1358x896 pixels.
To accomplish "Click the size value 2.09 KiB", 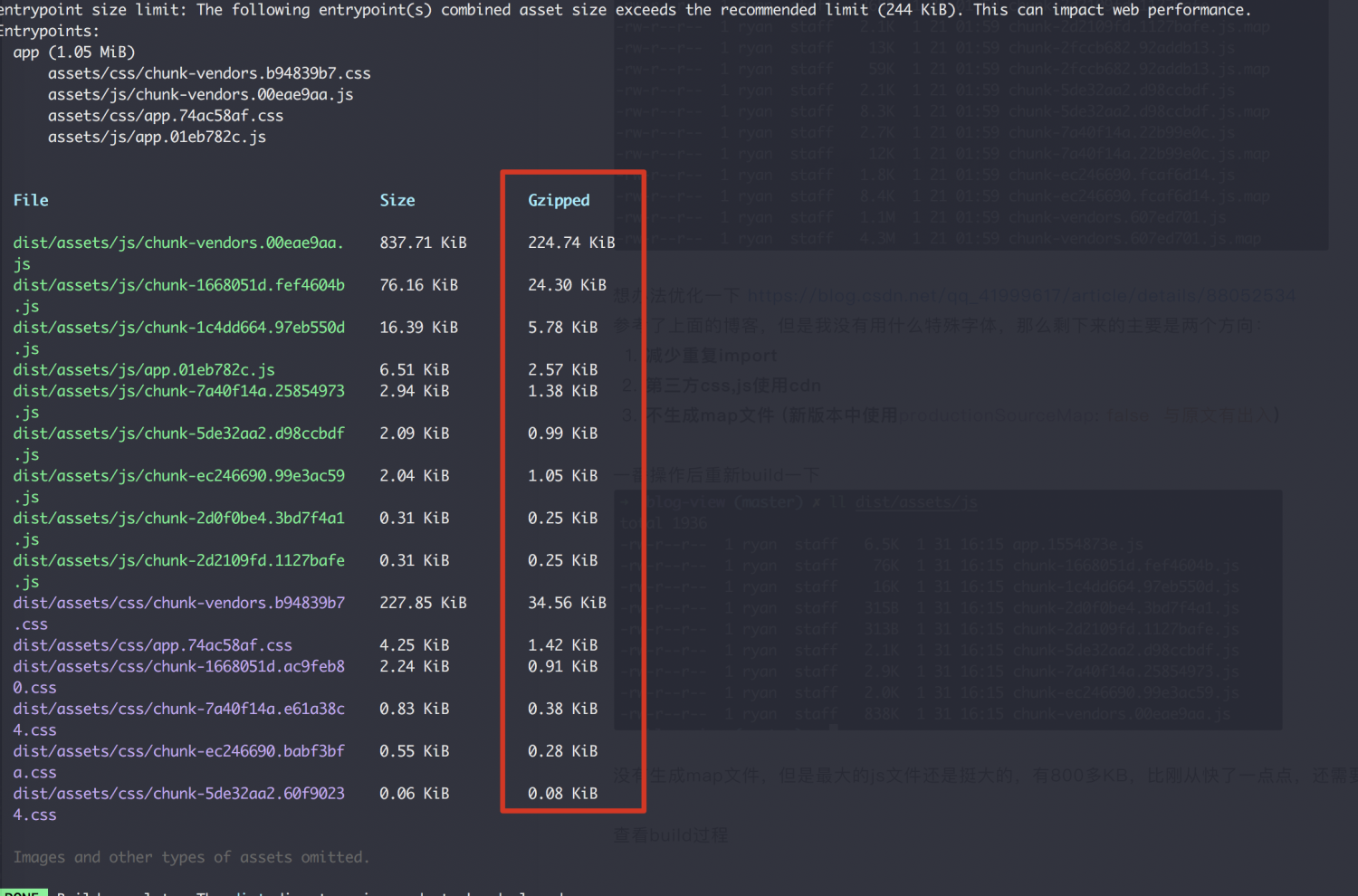I will [x=415, y=434].
